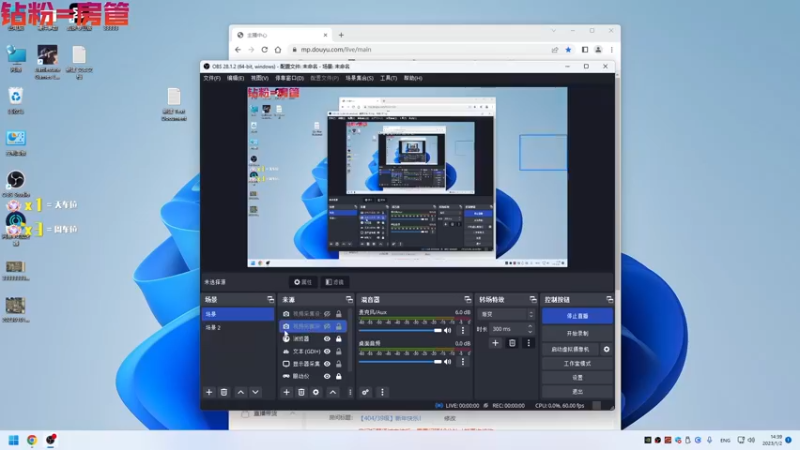Hide the 文本 (GDI+) source

327,351
